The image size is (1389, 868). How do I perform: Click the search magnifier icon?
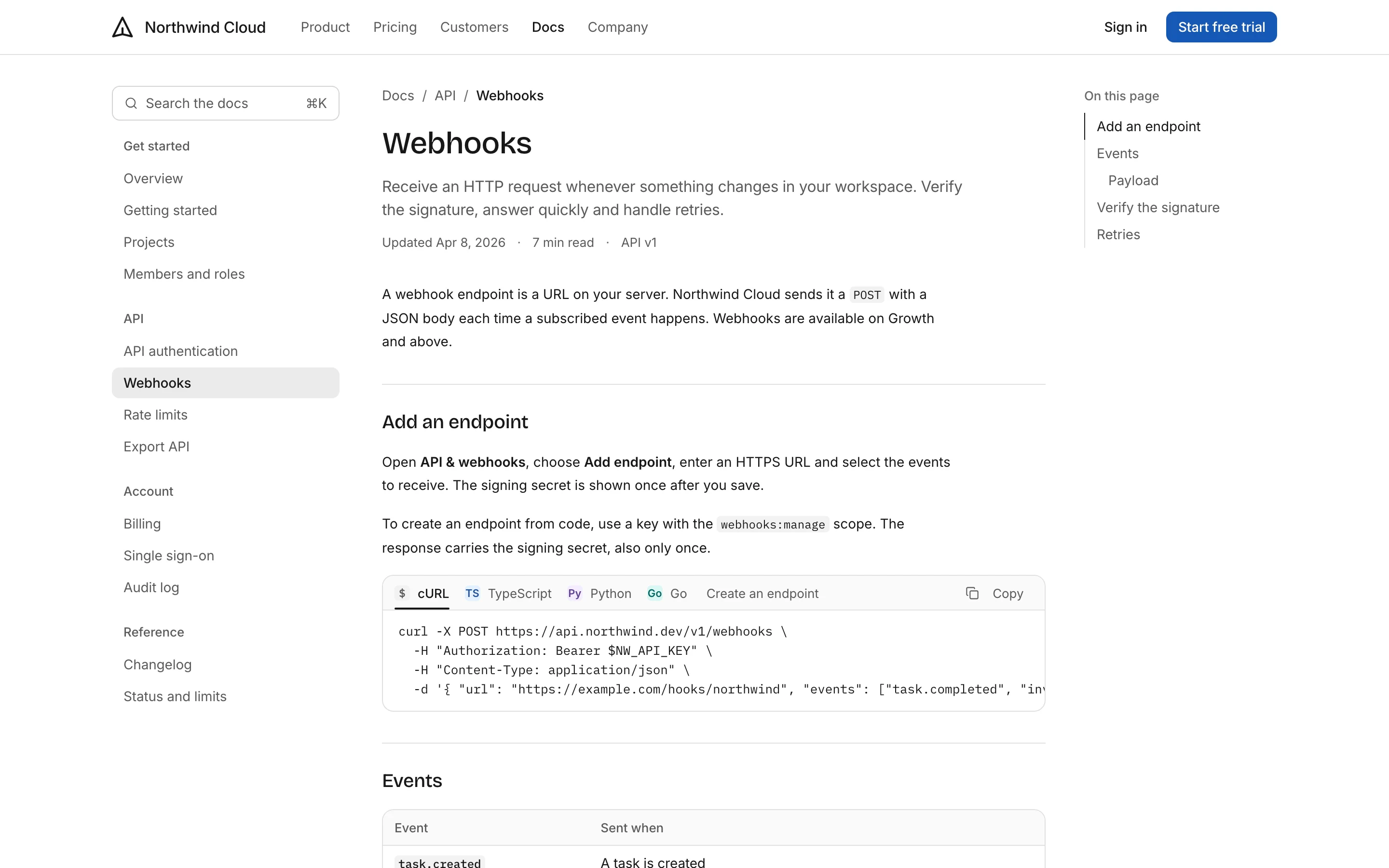click(131, 103)
